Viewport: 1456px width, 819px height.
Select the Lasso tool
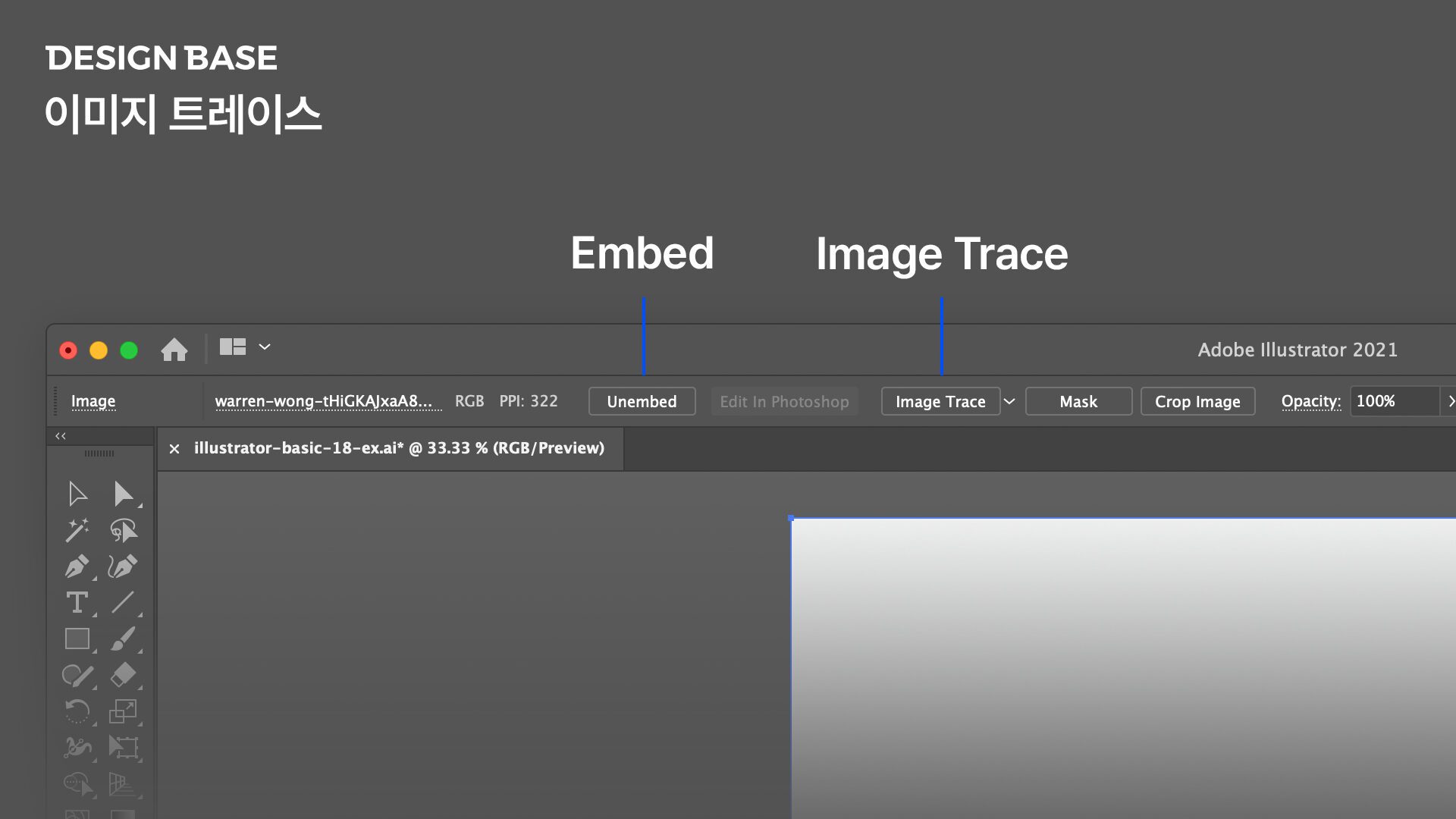(123, 530)
